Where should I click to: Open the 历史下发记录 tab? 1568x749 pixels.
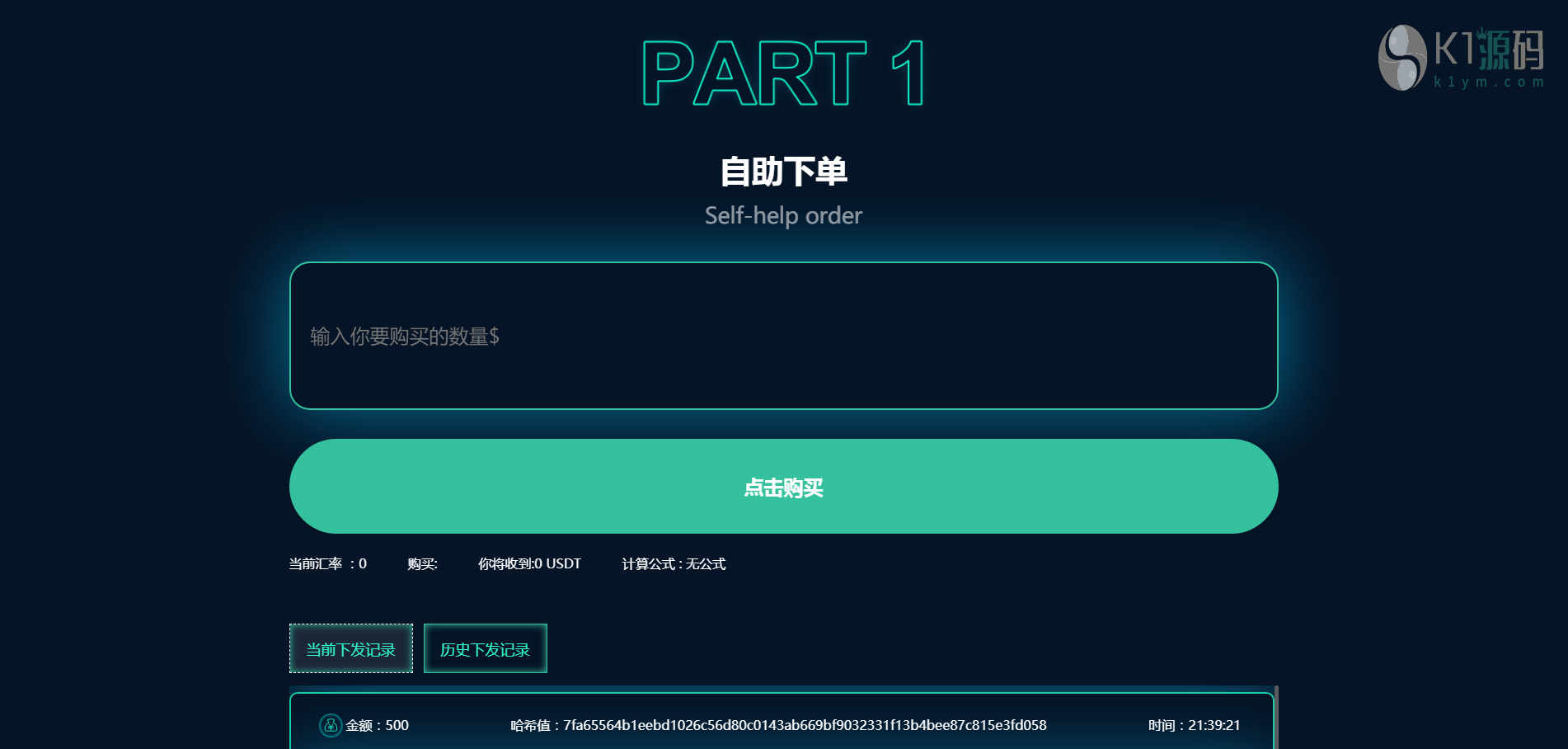tap(486, 648)
